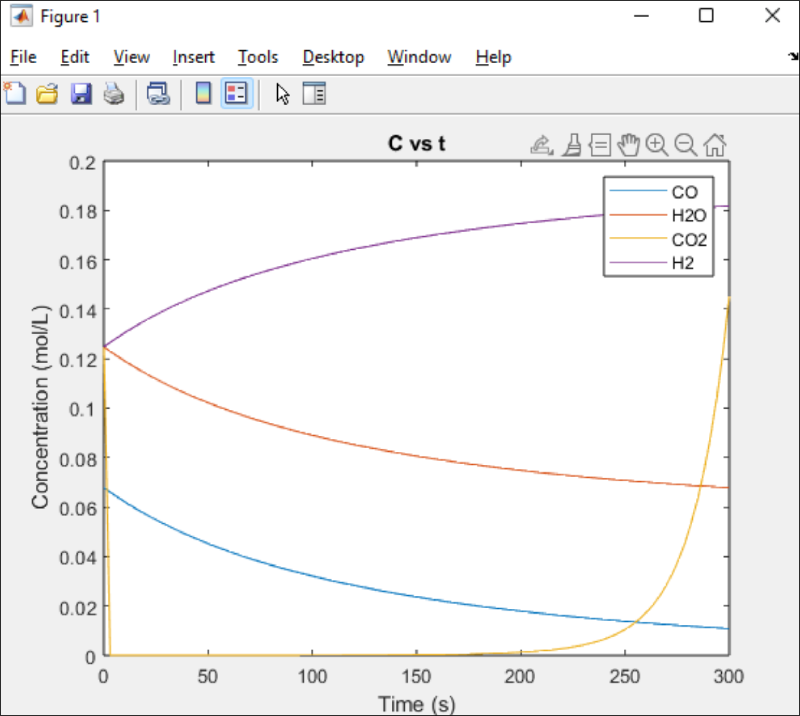Enable the Data Tips tool
The width and height of the screenshot is (800, 716).
[x=599, y=145]
